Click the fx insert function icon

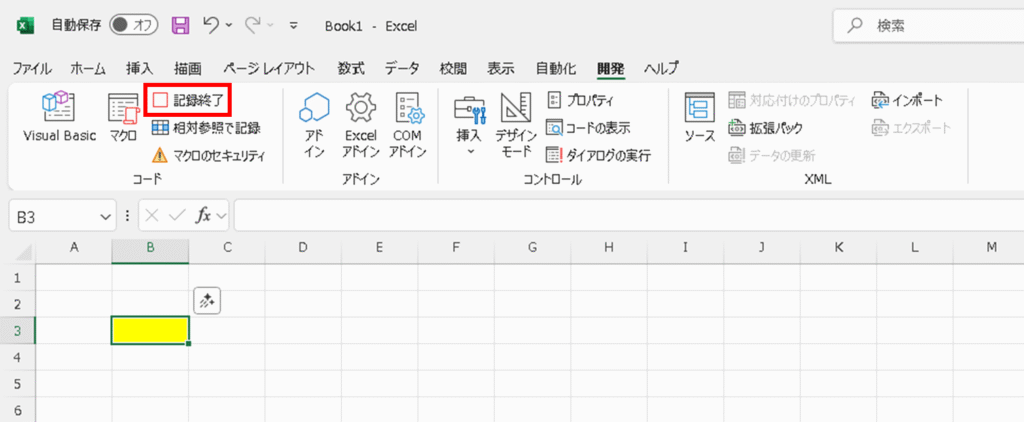[204, 216]
